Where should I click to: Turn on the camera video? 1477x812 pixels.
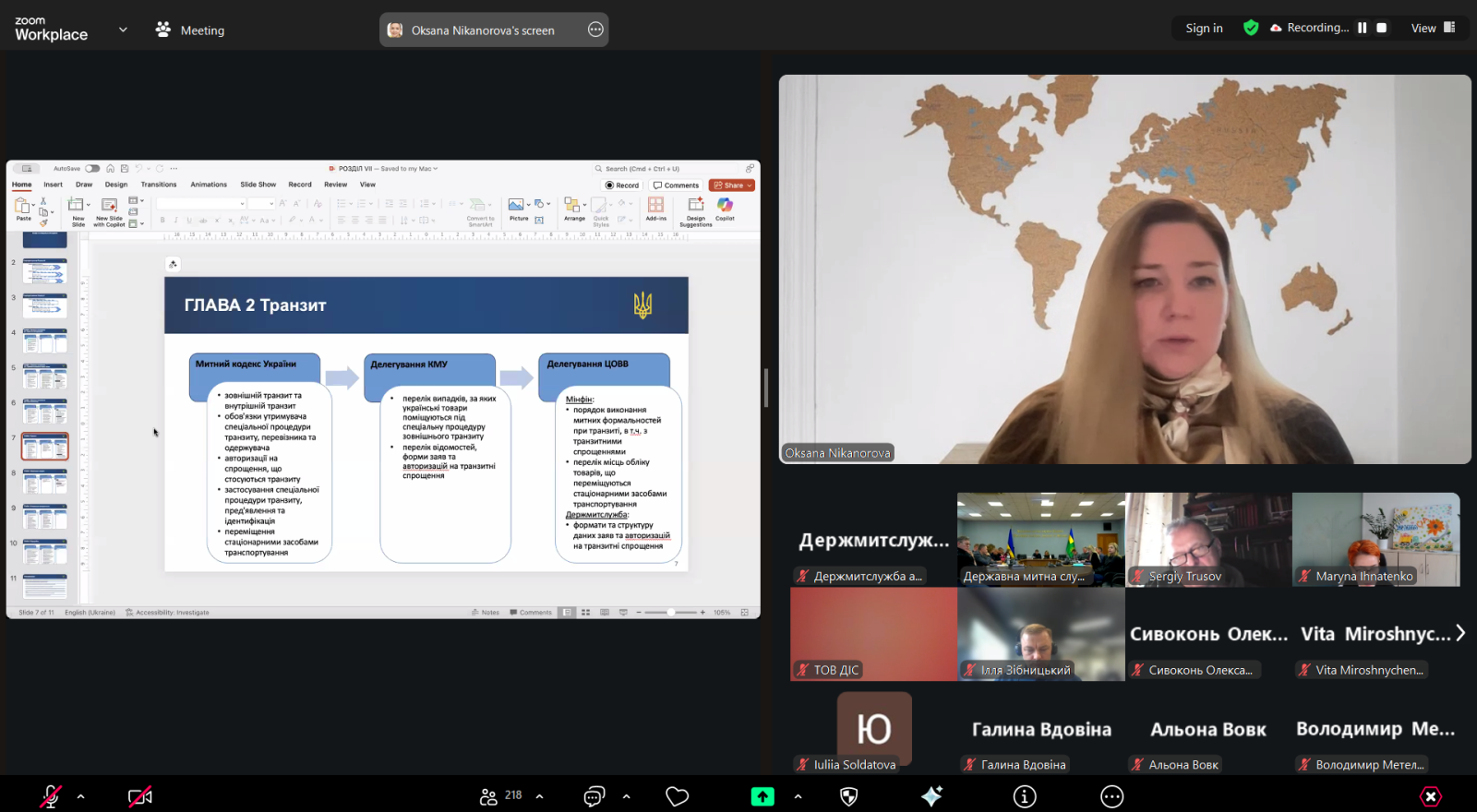click(x=140, y=796)
